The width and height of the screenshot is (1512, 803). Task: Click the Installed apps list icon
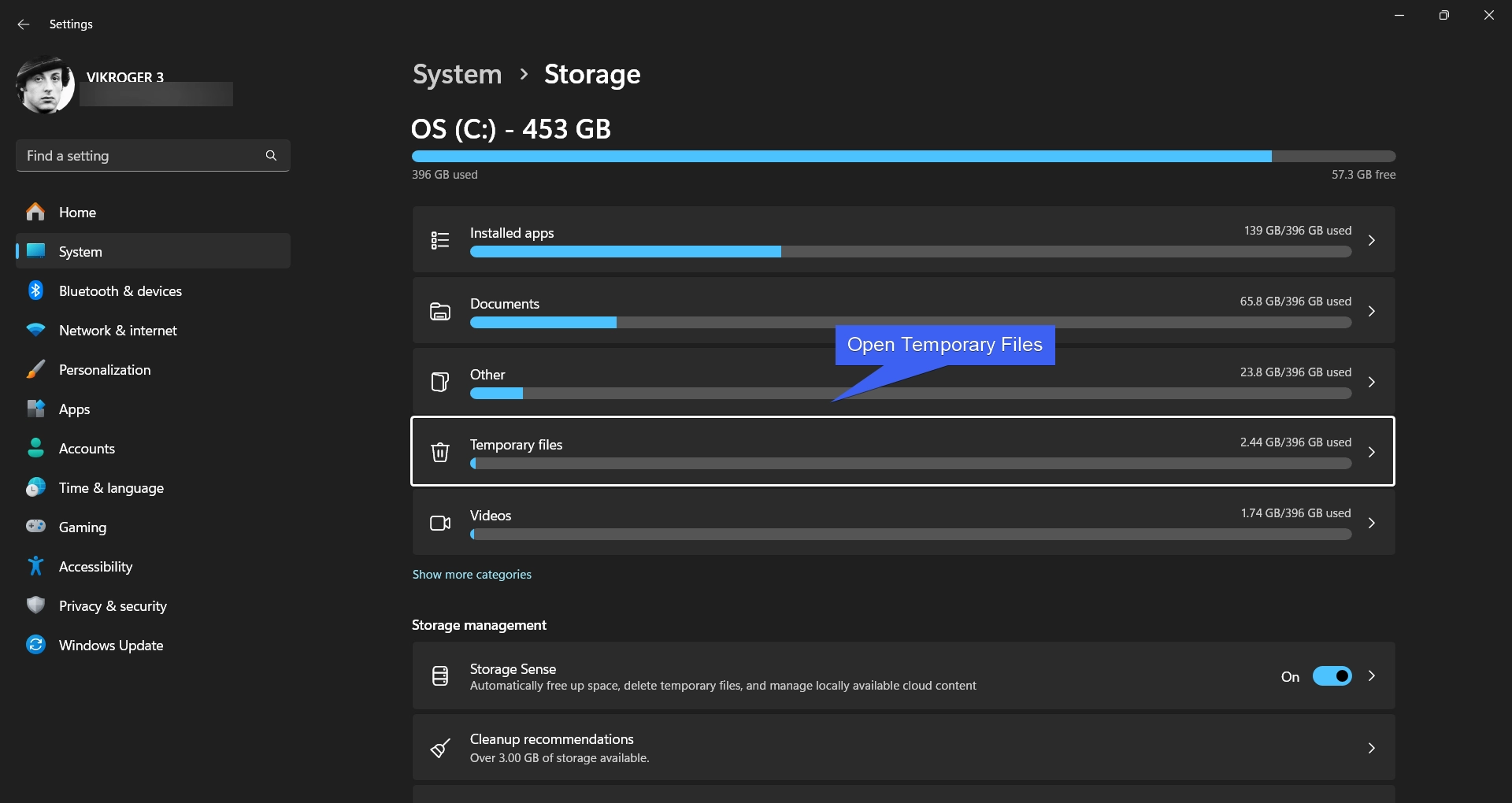click(440, 240)
